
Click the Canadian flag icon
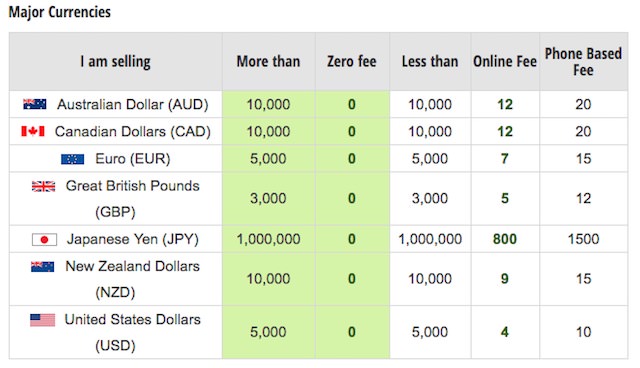33,131
